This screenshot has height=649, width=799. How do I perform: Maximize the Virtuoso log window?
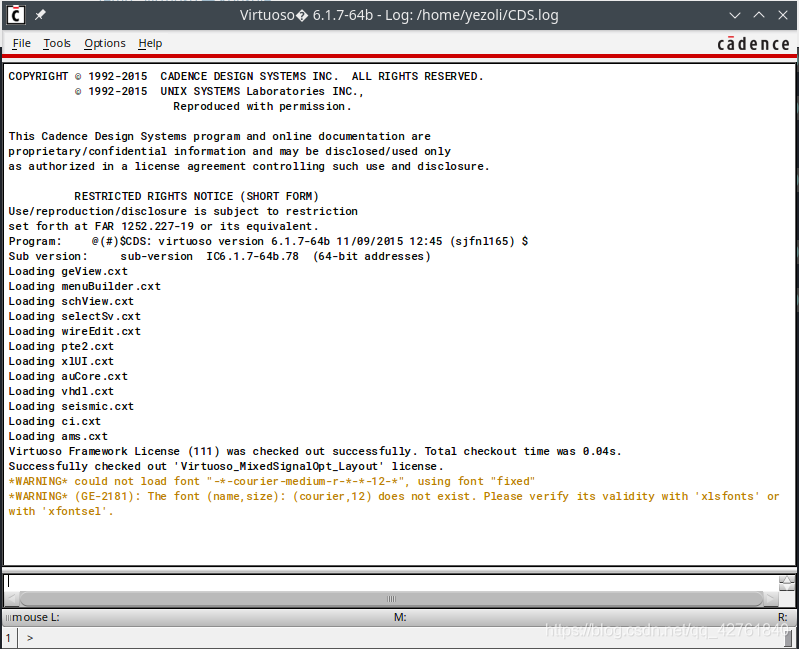pos(759,15)
